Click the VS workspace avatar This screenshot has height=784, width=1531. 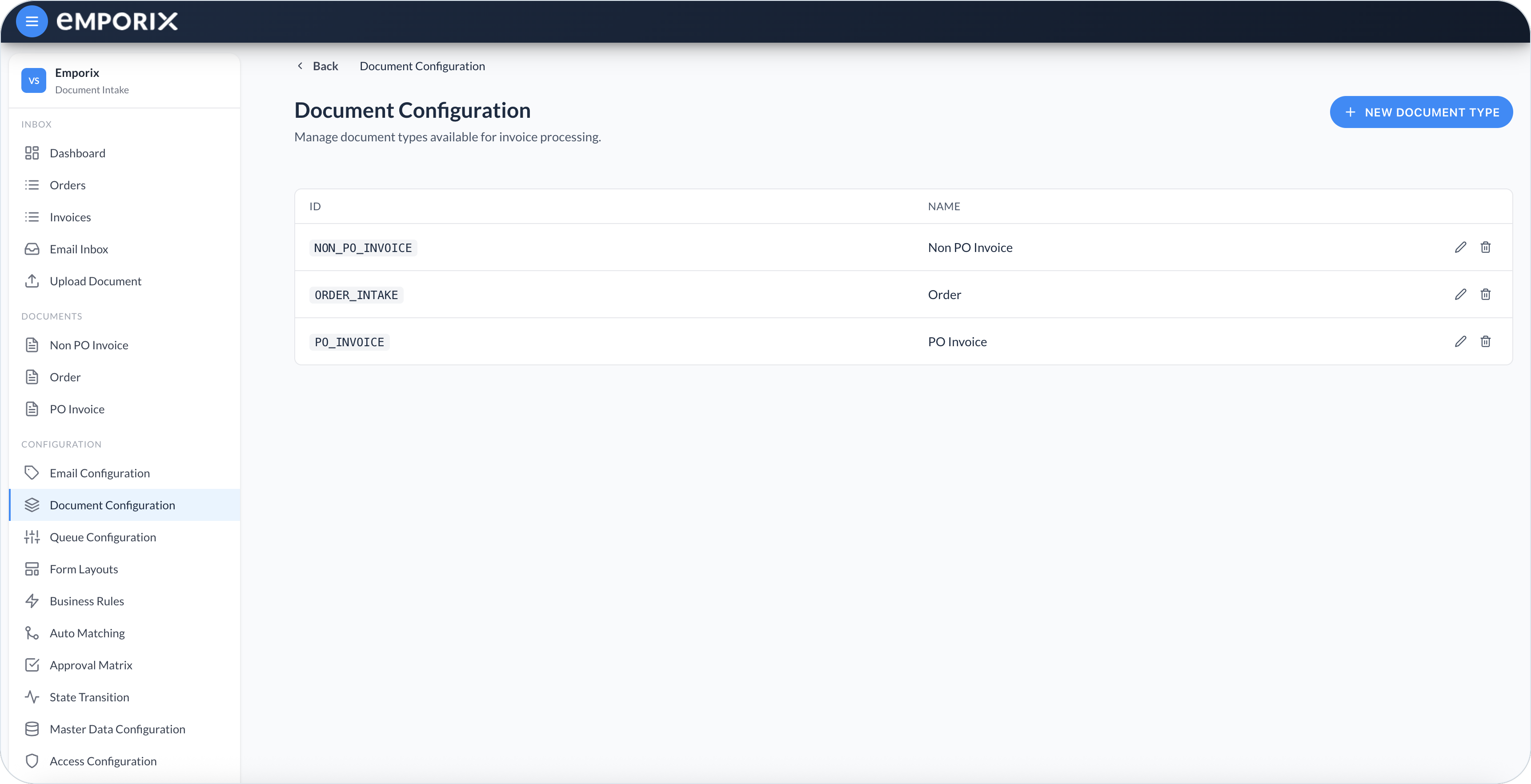(x=34, y=80)
